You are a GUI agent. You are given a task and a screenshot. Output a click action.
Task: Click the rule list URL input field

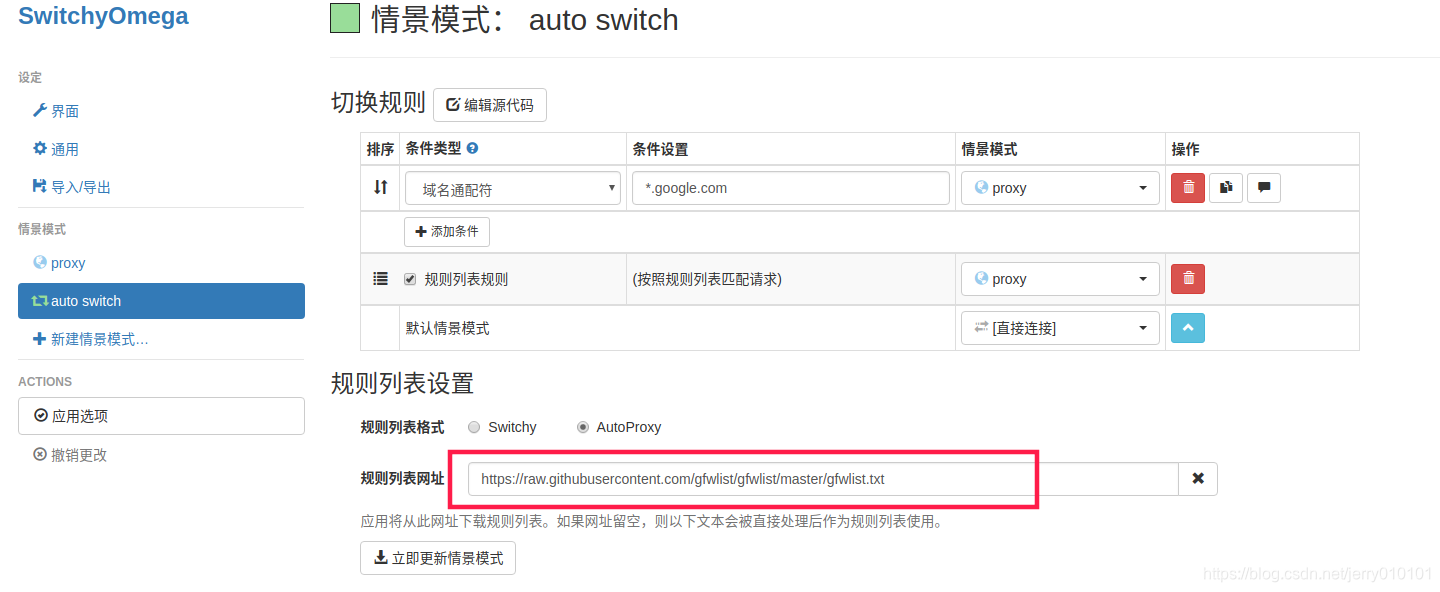tap(823, 479)
